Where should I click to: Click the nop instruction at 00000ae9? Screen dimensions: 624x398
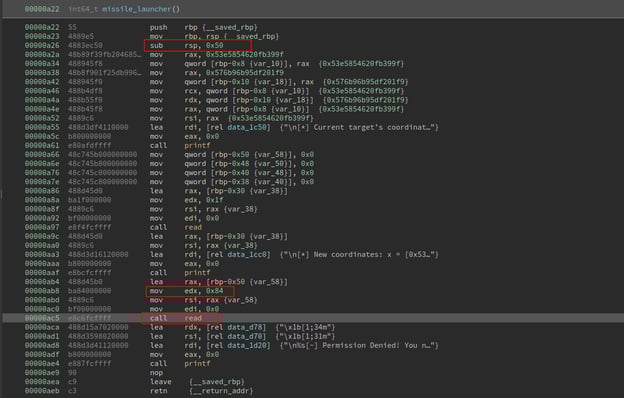pyautogui.click(x=156, y=373)
